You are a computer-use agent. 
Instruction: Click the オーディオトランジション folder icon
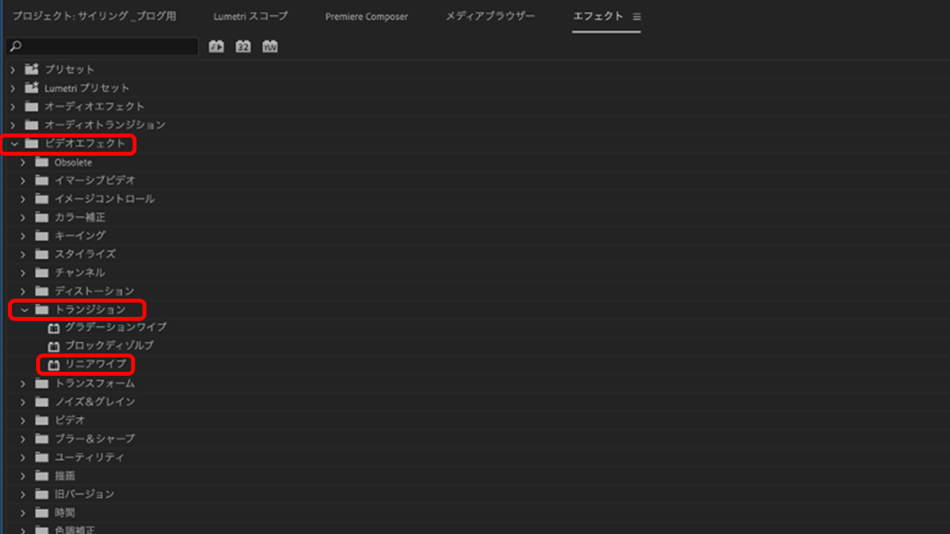click(32, 125)
